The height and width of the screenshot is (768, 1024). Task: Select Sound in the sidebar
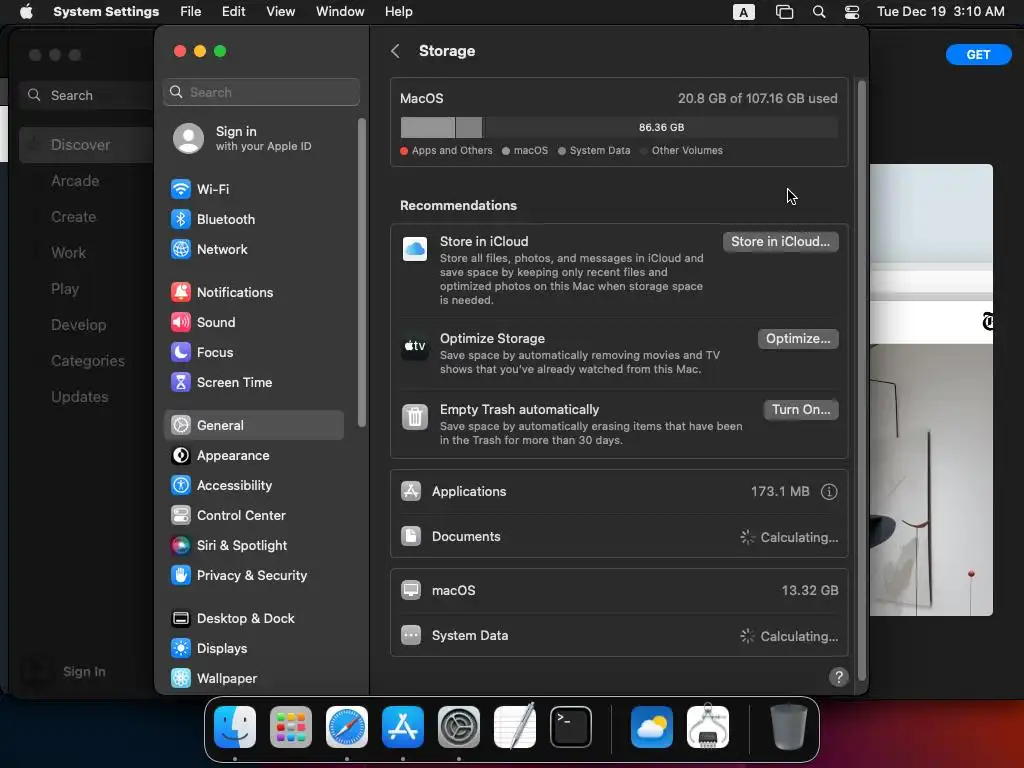253,323
